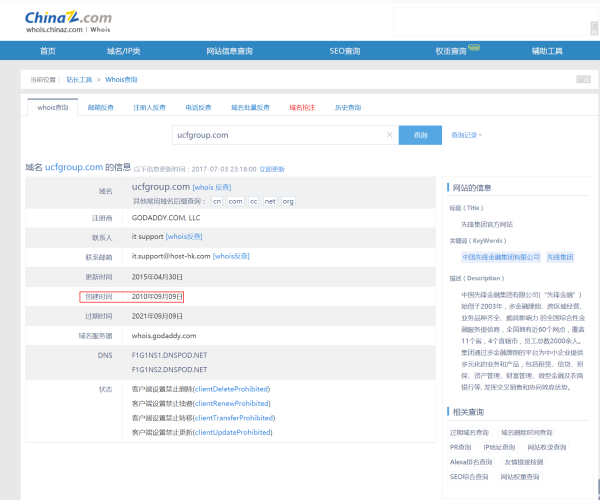Click the GODADDY.COM, LLC registrar text
Screen dimensions: 600x500
(x=166, y=218)
